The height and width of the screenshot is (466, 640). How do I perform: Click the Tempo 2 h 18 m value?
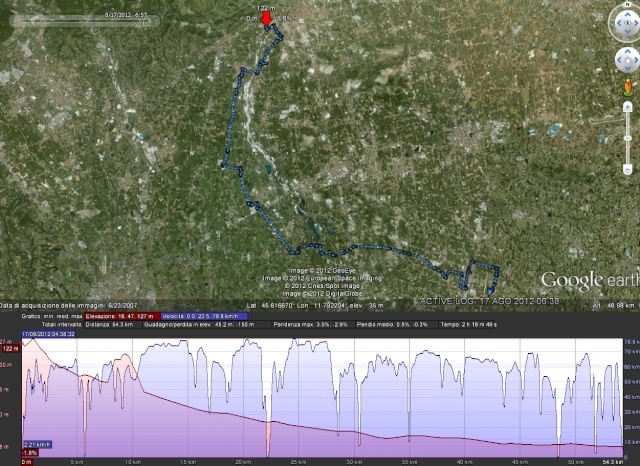coord(468,325)
